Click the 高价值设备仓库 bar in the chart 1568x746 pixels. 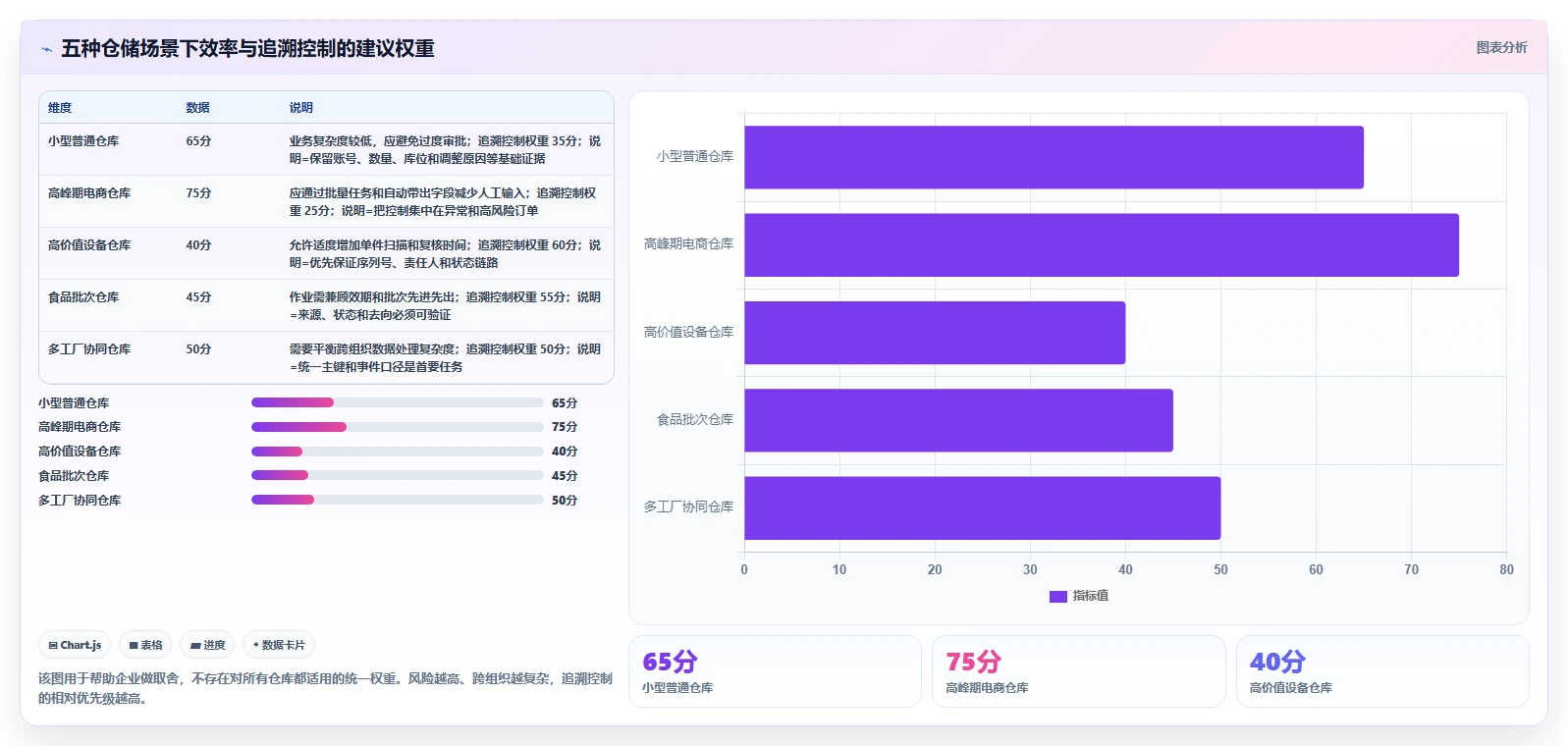(x=935, y=333)
